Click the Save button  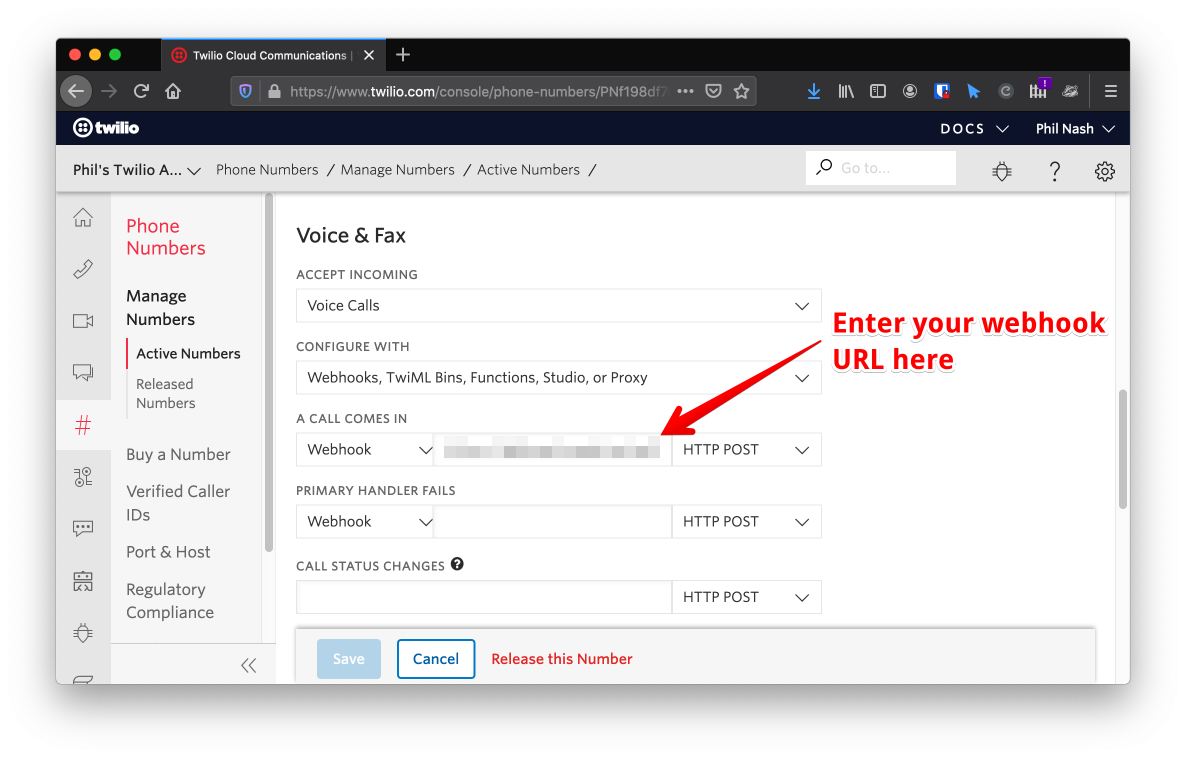pos(349,659)
